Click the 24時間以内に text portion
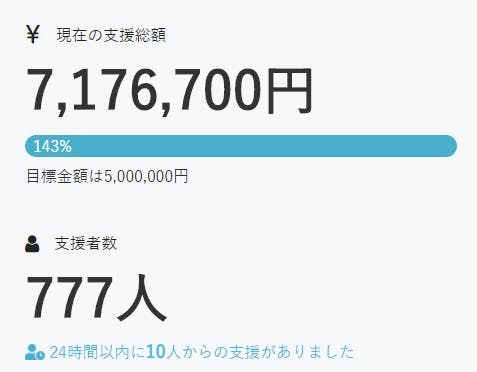 point(97,352)
